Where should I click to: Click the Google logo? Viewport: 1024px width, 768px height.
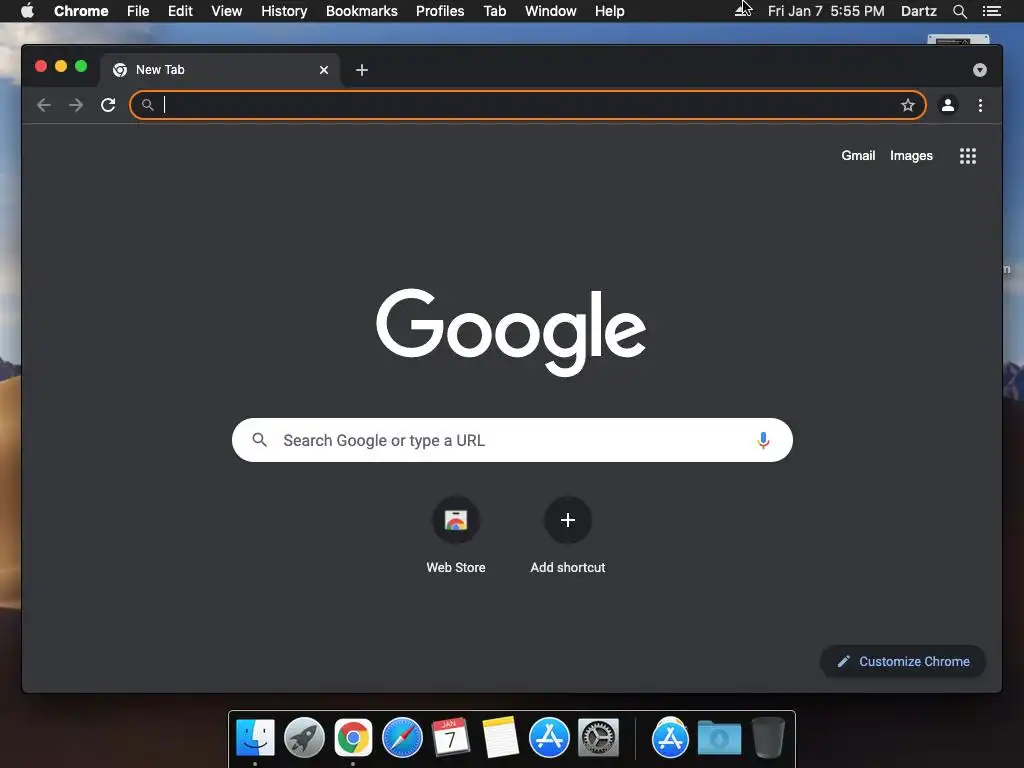511,332
